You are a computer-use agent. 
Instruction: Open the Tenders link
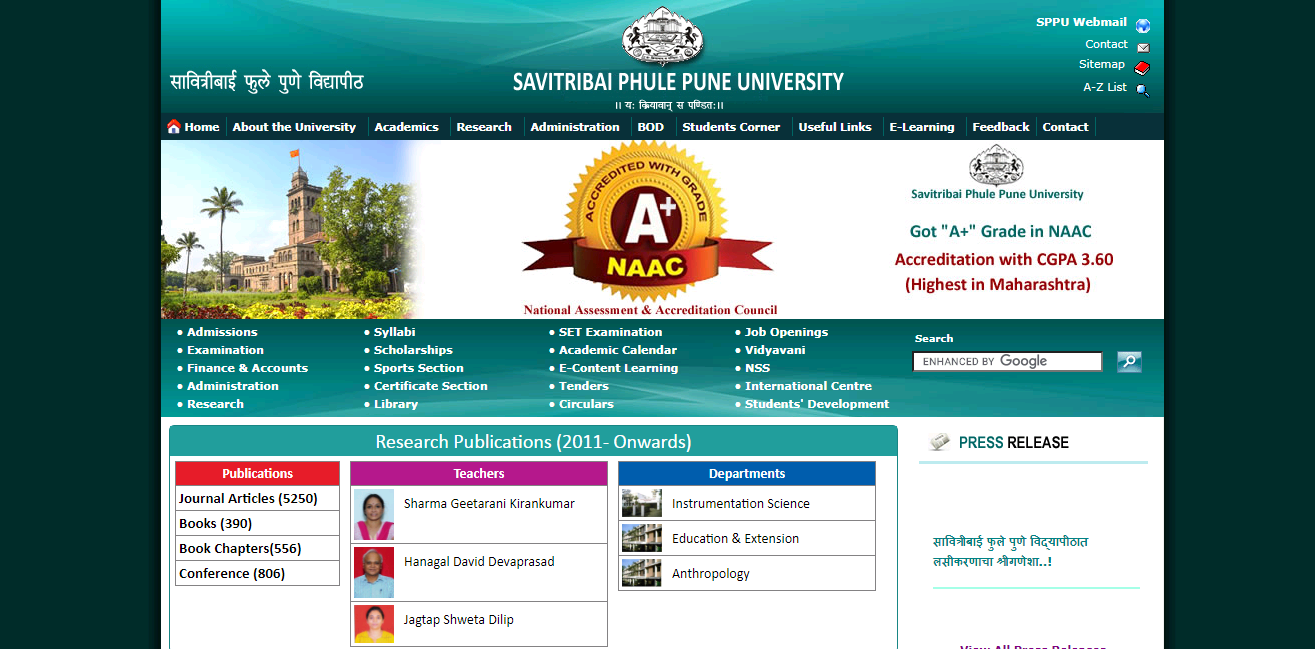coord(584,386)
